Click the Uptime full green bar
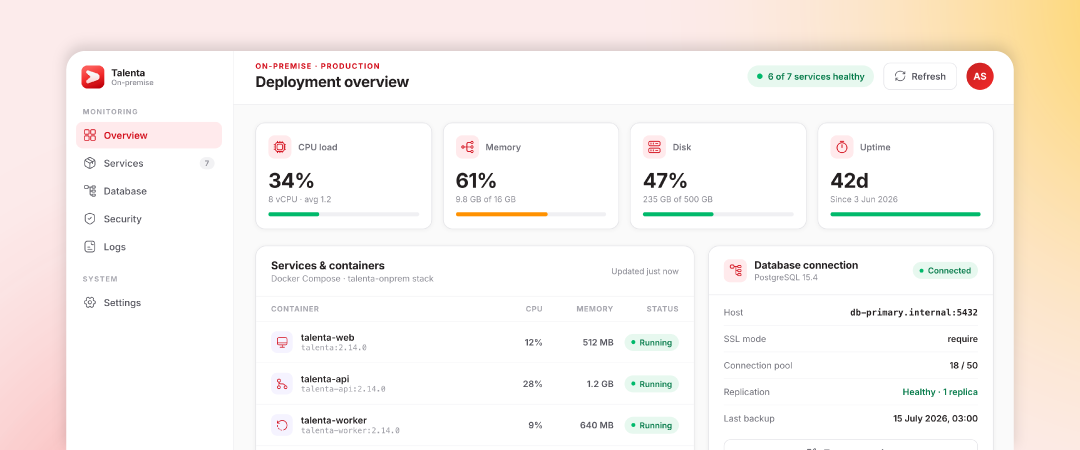The height and width of the screenshot is (450, 1080). (x=905, y=214)
